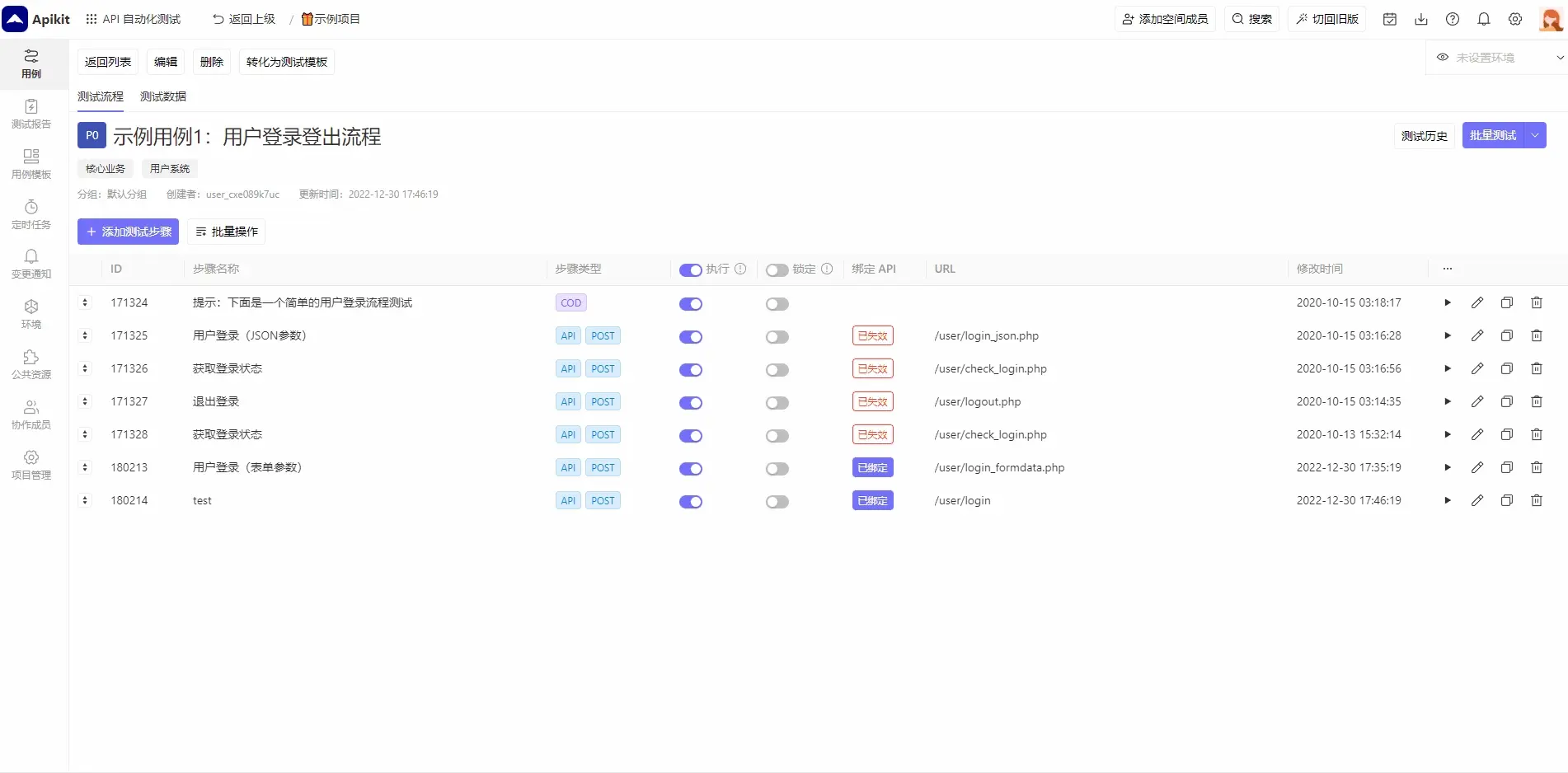The height and width of the screenshot is (773, 1568).
Task: Expand the 批量测试 dropdown arrow
Action: [1535, 135]
